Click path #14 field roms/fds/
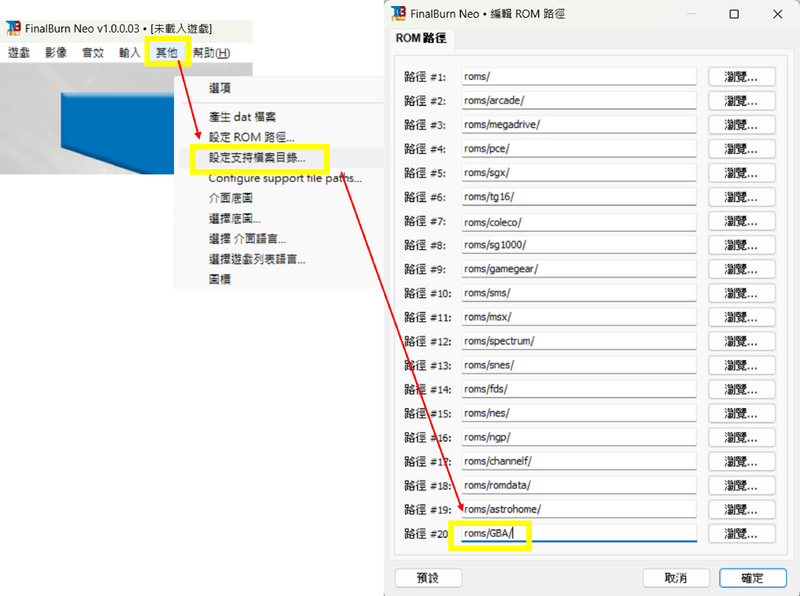The width and height of the screenshot is (800, 596). [x=579, y=389]
